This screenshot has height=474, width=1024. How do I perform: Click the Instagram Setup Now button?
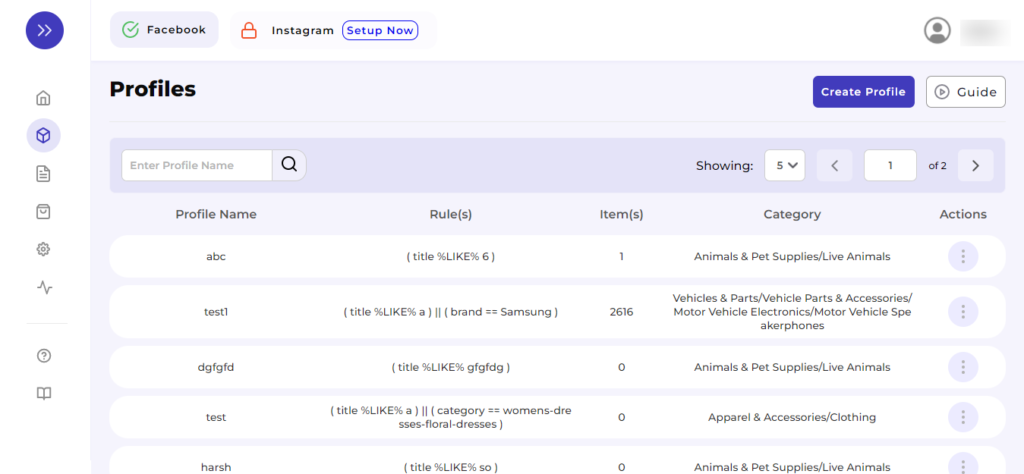[x=380, y=31]
